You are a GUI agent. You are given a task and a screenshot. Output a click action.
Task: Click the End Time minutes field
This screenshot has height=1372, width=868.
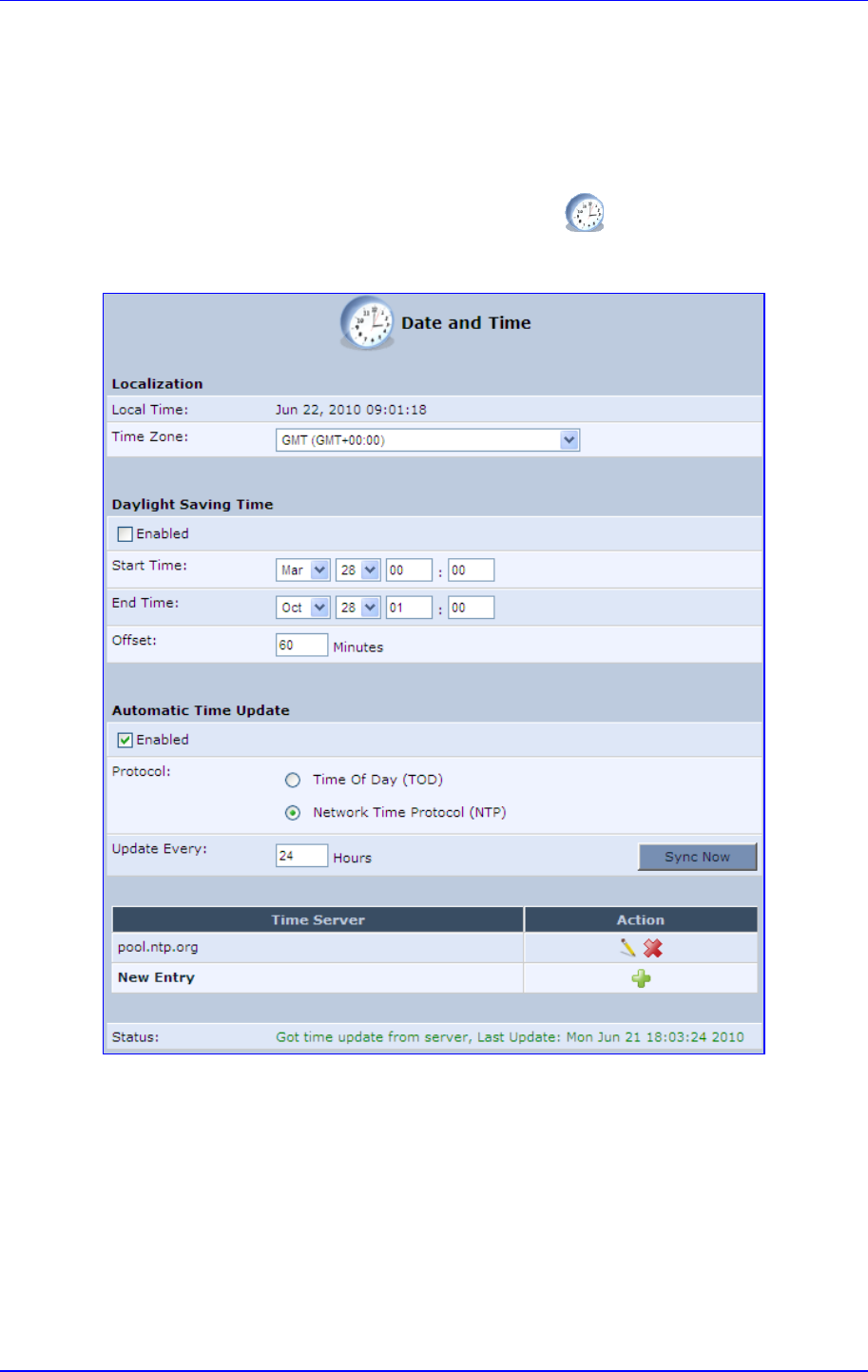[472, 608]
